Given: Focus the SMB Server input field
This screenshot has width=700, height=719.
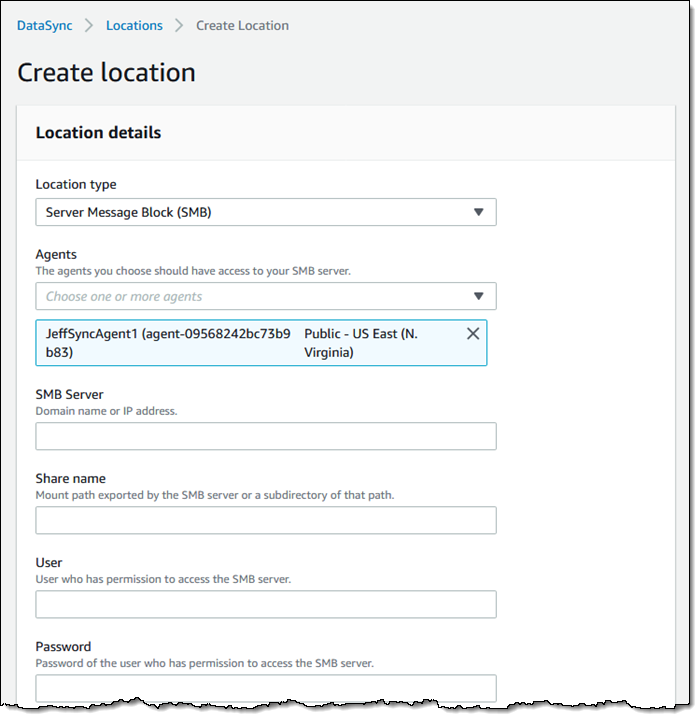Looking at the screenshot, I should [266, 436].
